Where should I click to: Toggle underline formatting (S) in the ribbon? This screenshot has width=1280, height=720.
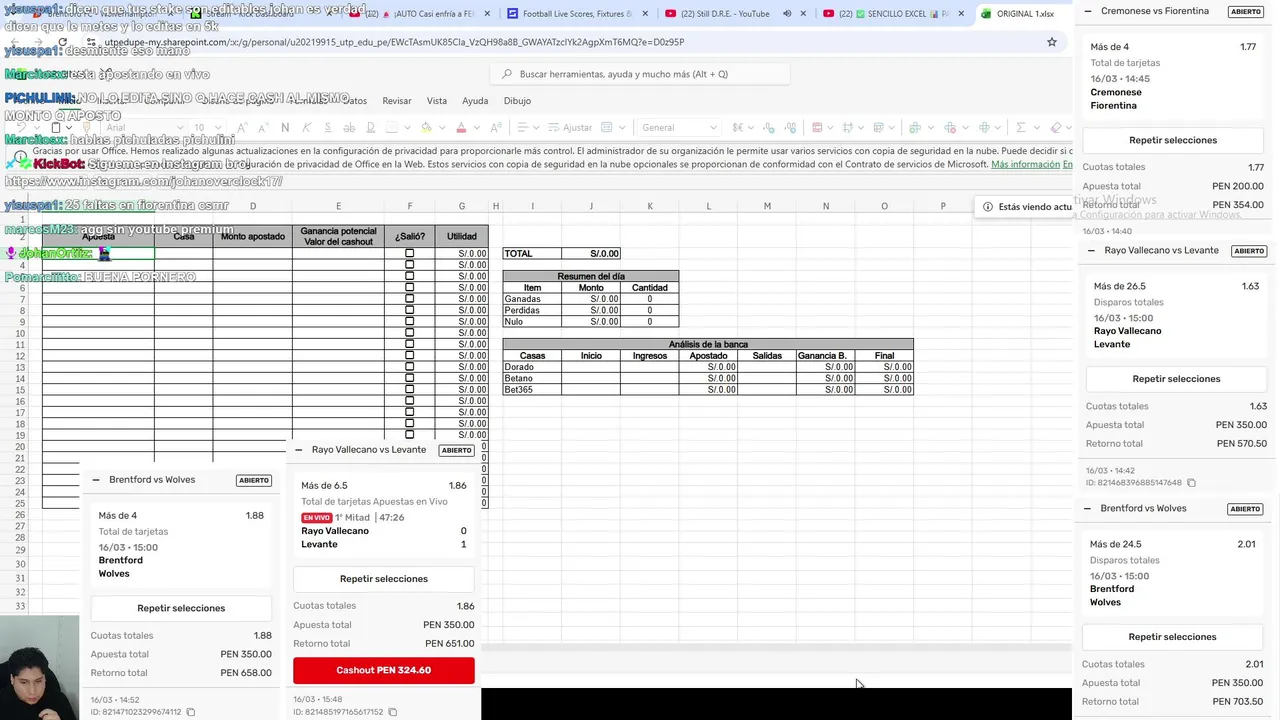tap(328, 127)
